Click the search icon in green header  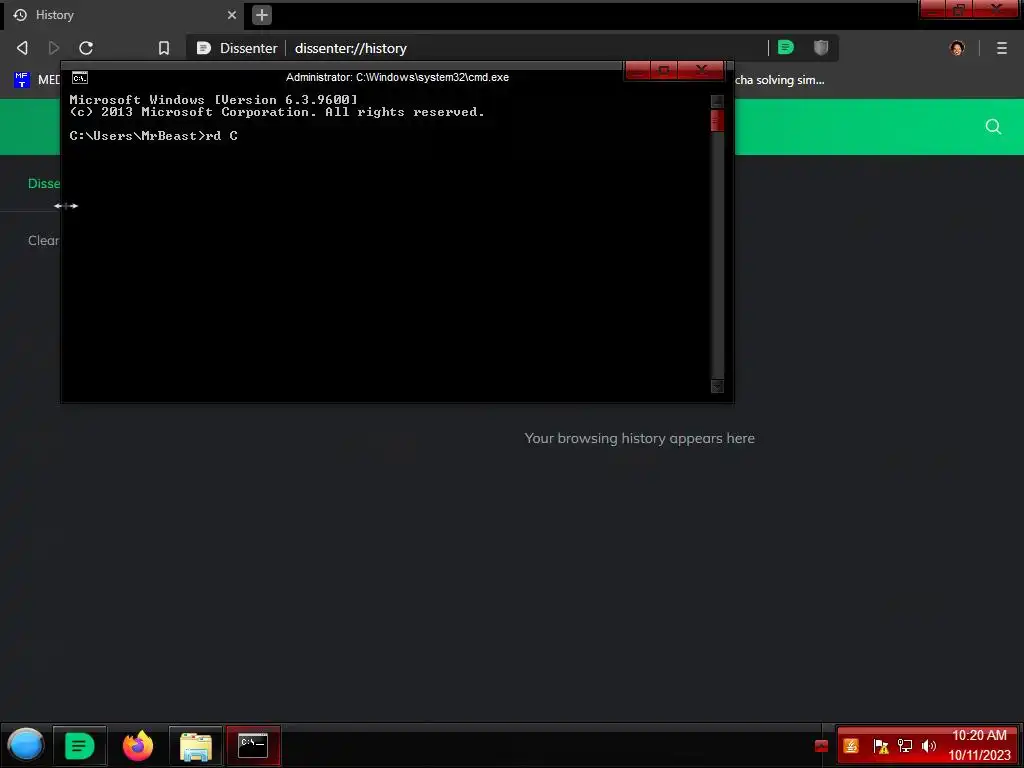[993, 127]
